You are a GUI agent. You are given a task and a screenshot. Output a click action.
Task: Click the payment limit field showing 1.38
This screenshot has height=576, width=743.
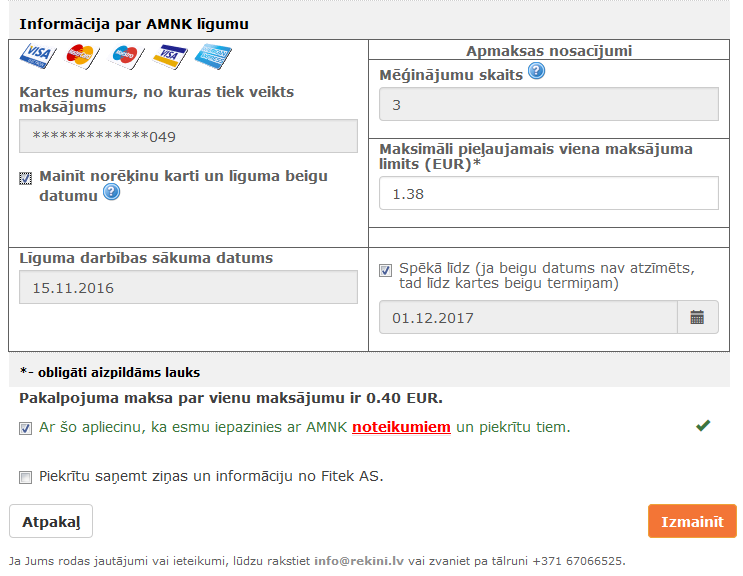549,193
